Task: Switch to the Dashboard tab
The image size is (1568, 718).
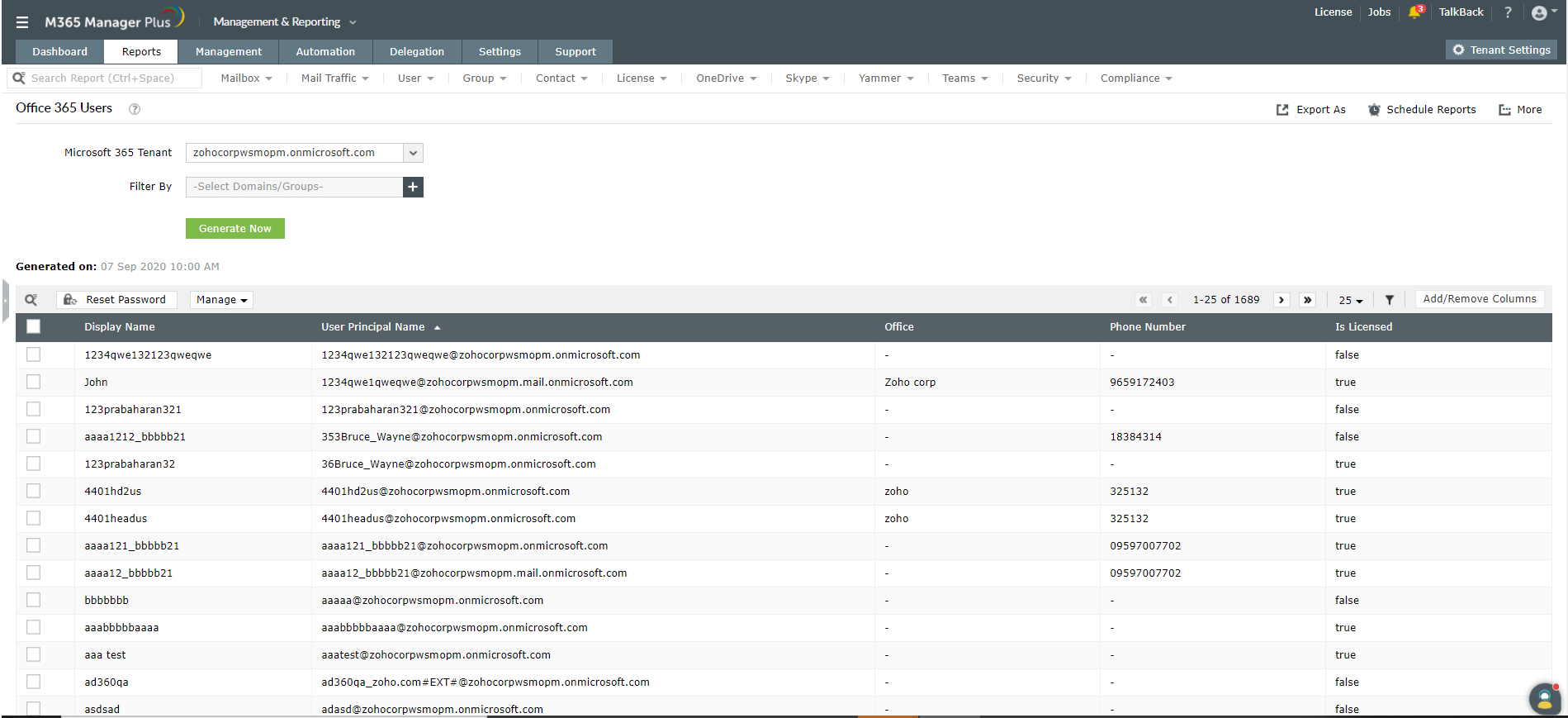Action: click(x=59, y=52)
